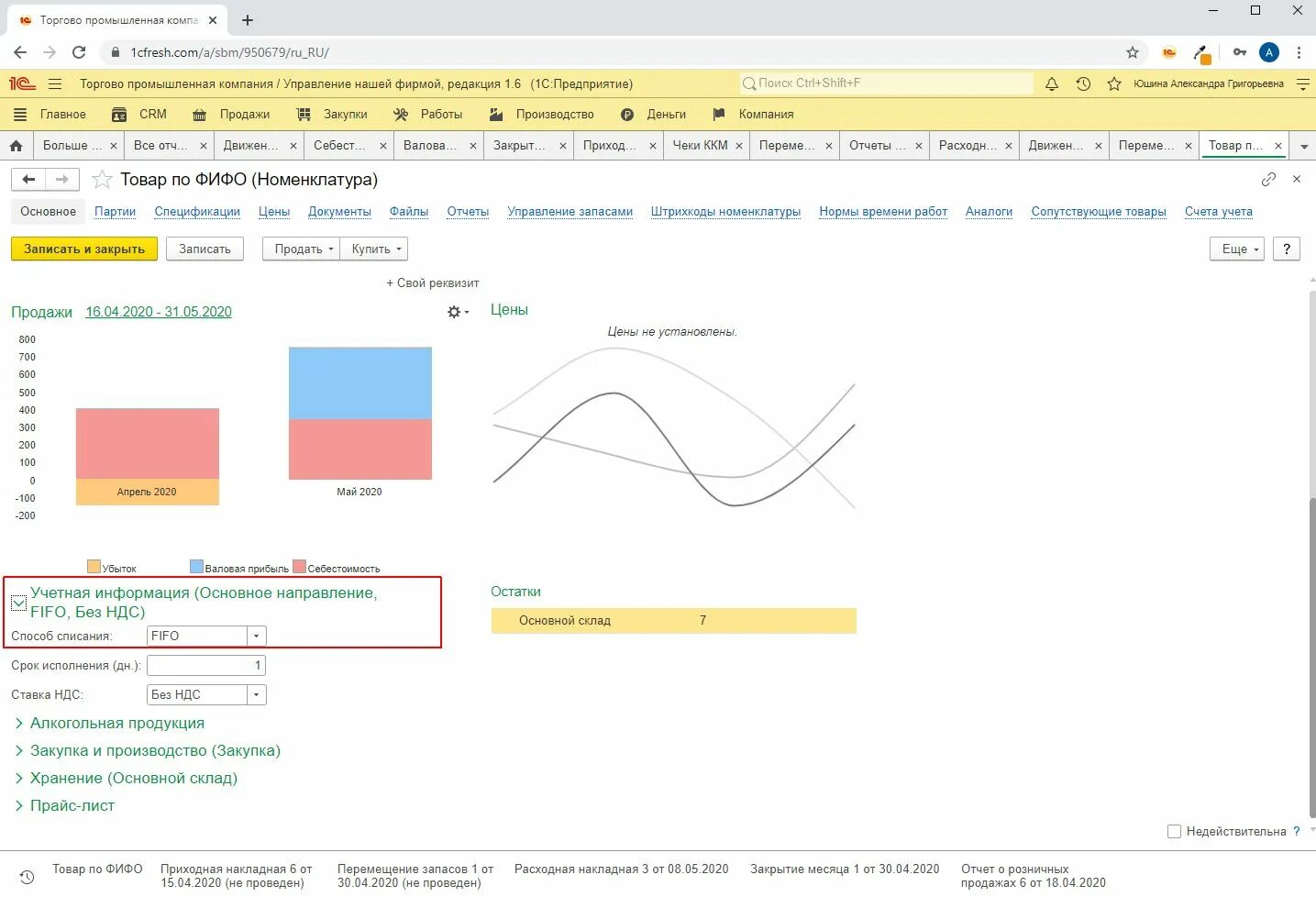This screenshot has width=1316, height=897.
Task: Open the Счета учета link
Action: click(x=1218, y=211)
